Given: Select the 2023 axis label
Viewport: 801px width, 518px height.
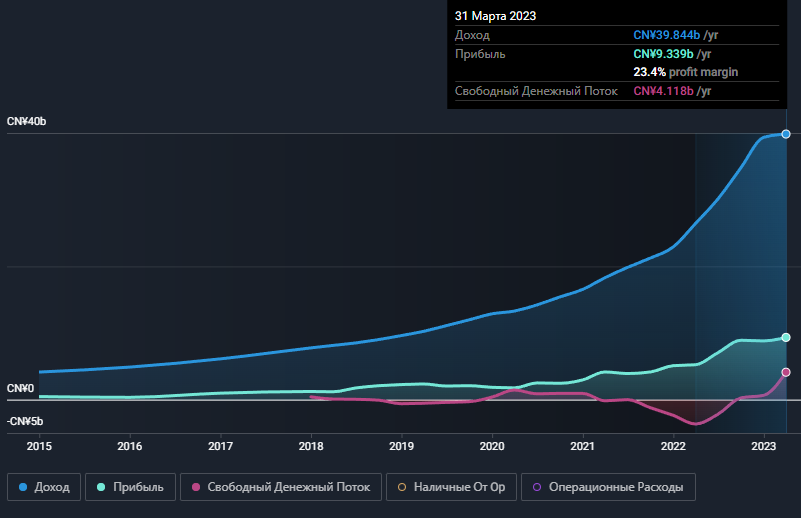Looking at the screenshot, I should 764,446.
